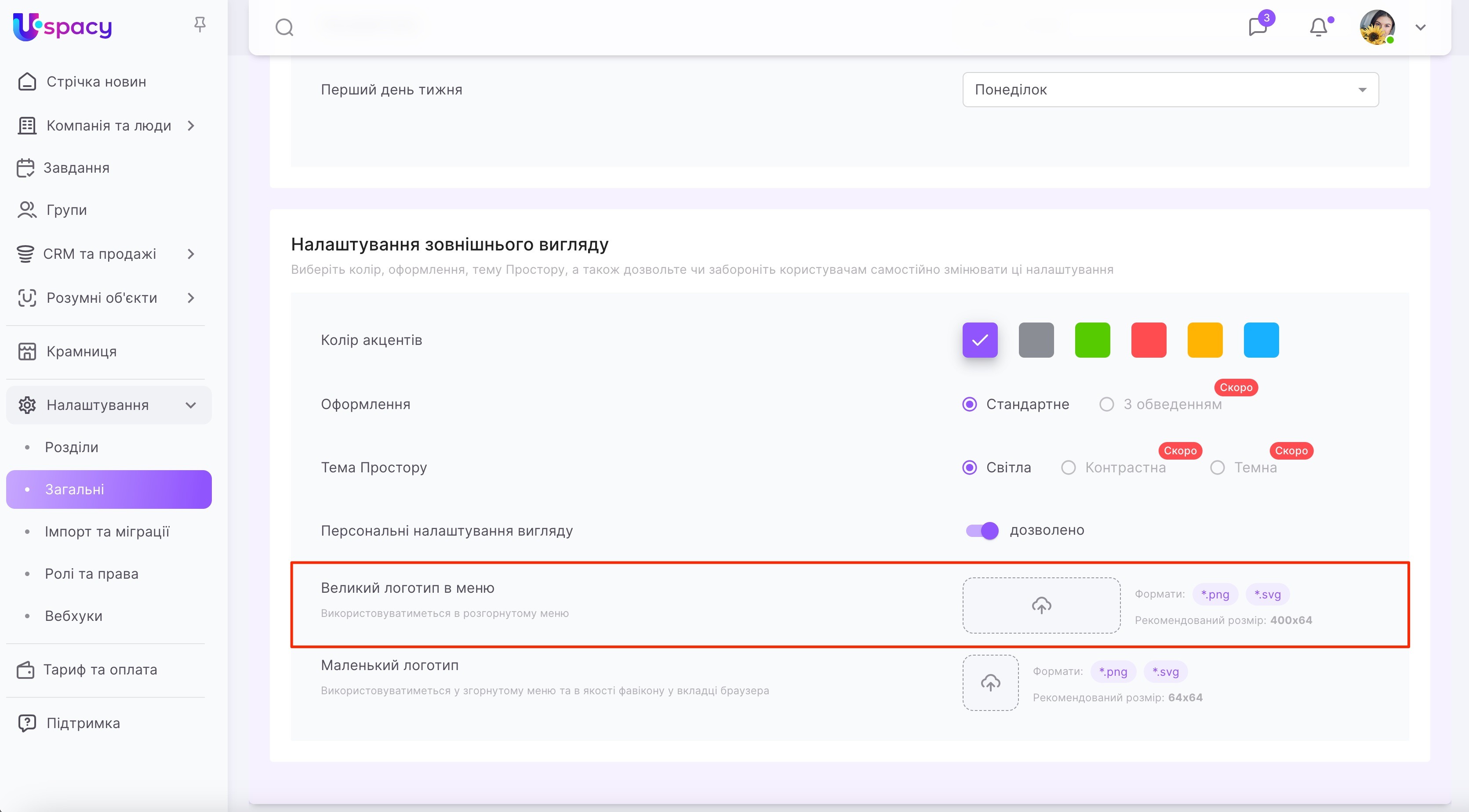Click large logo upload cloud icon

[1041, 605]
